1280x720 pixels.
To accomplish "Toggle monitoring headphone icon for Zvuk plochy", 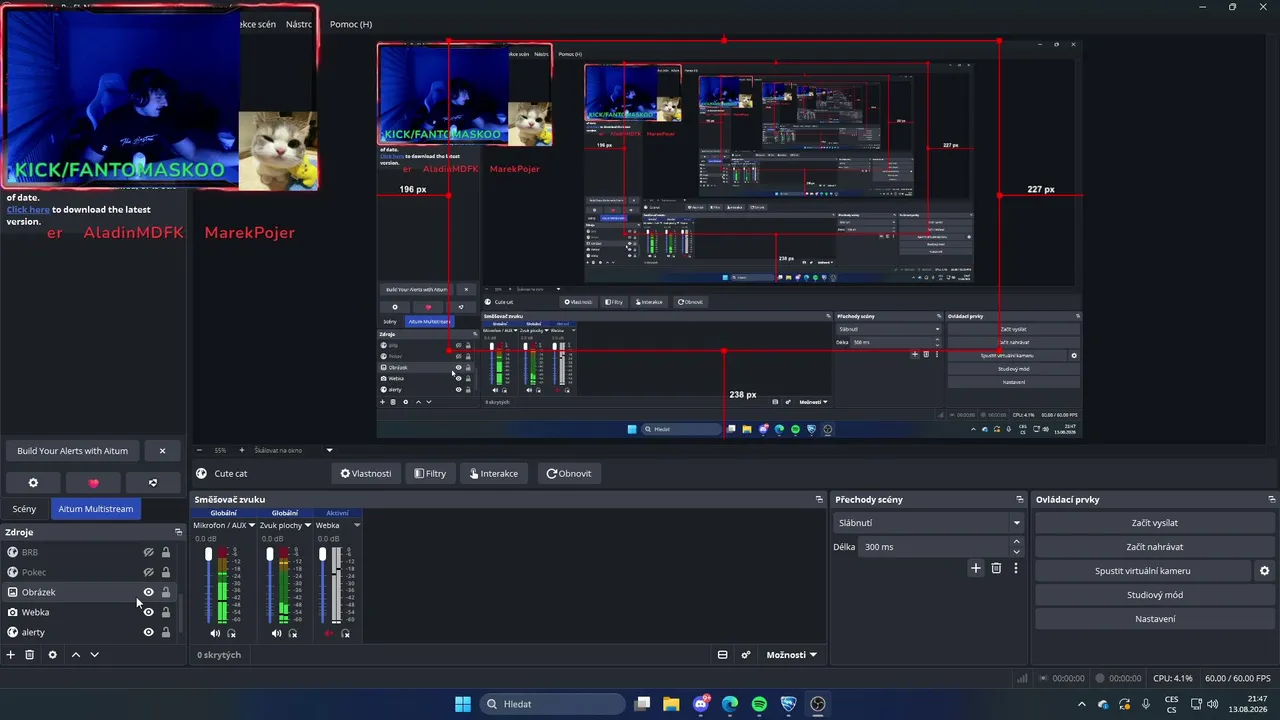I will (x=292, y=633).
